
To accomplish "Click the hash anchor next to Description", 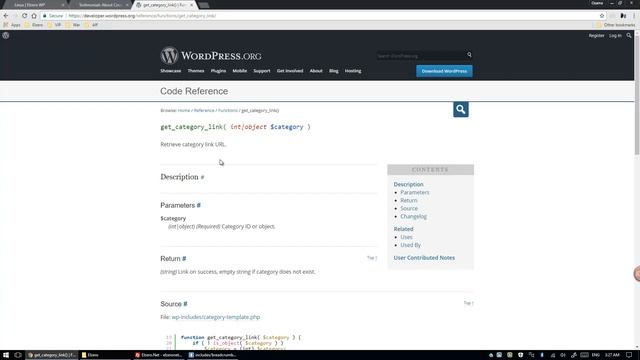I will (202, 177).
